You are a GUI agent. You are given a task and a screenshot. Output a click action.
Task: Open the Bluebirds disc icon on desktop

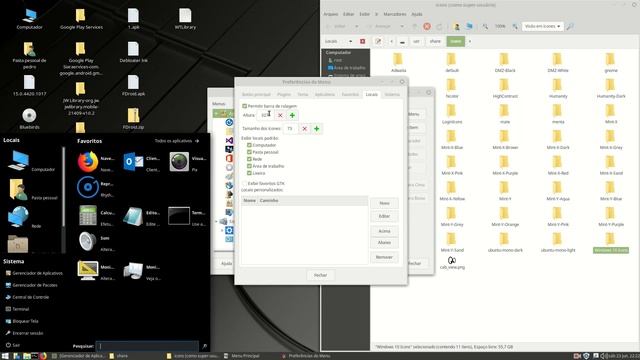point(29,119)
